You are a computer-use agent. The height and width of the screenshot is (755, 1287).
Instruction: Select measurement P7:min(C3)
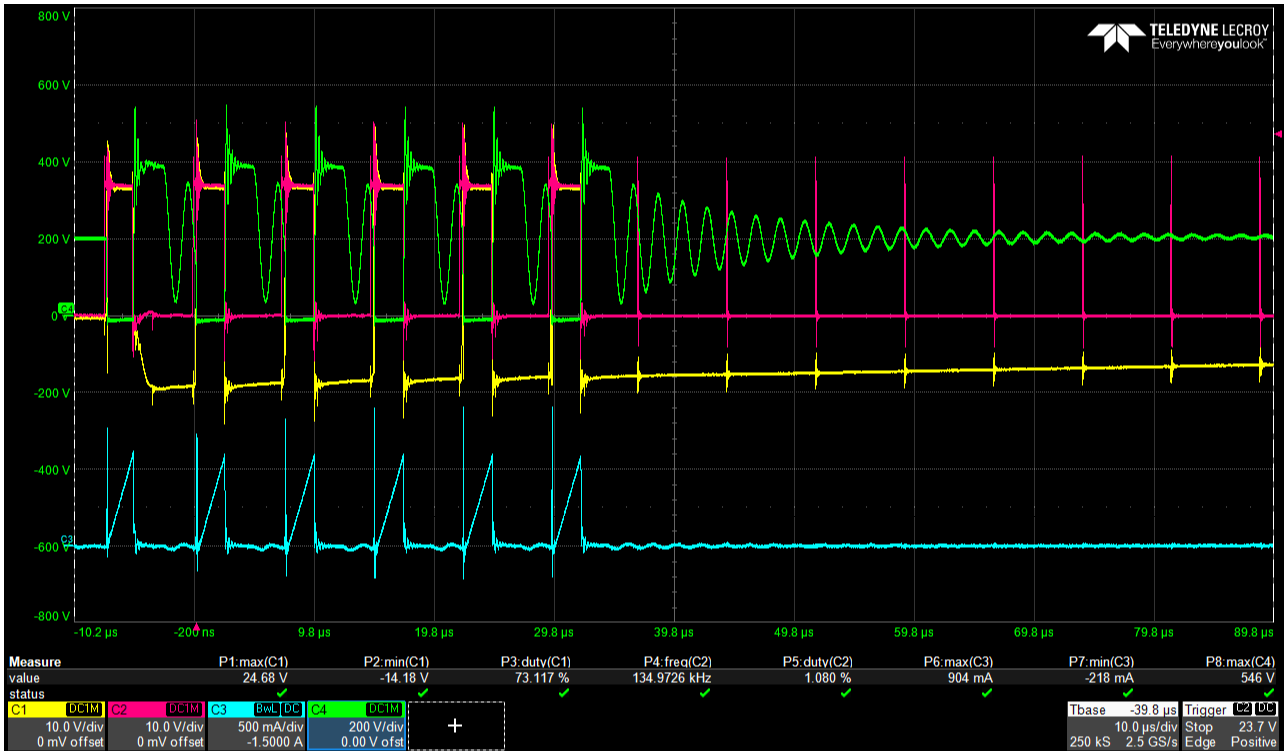click(x=1101, y=662)
